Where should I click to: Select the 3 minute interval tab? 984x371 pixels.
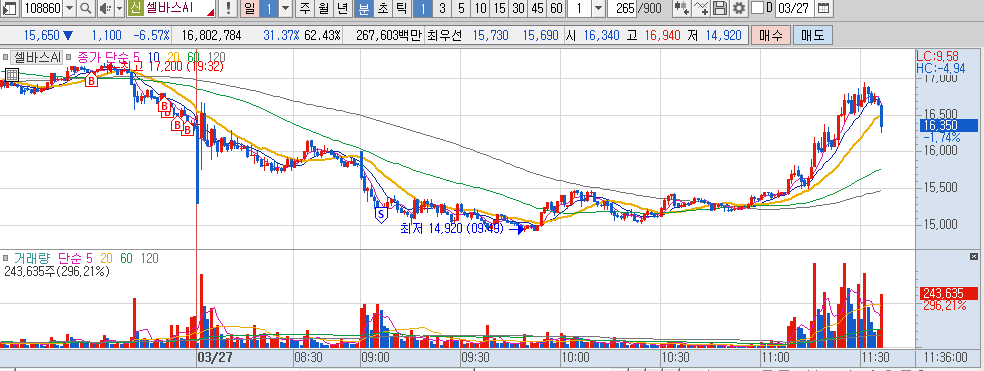point(442,9)
